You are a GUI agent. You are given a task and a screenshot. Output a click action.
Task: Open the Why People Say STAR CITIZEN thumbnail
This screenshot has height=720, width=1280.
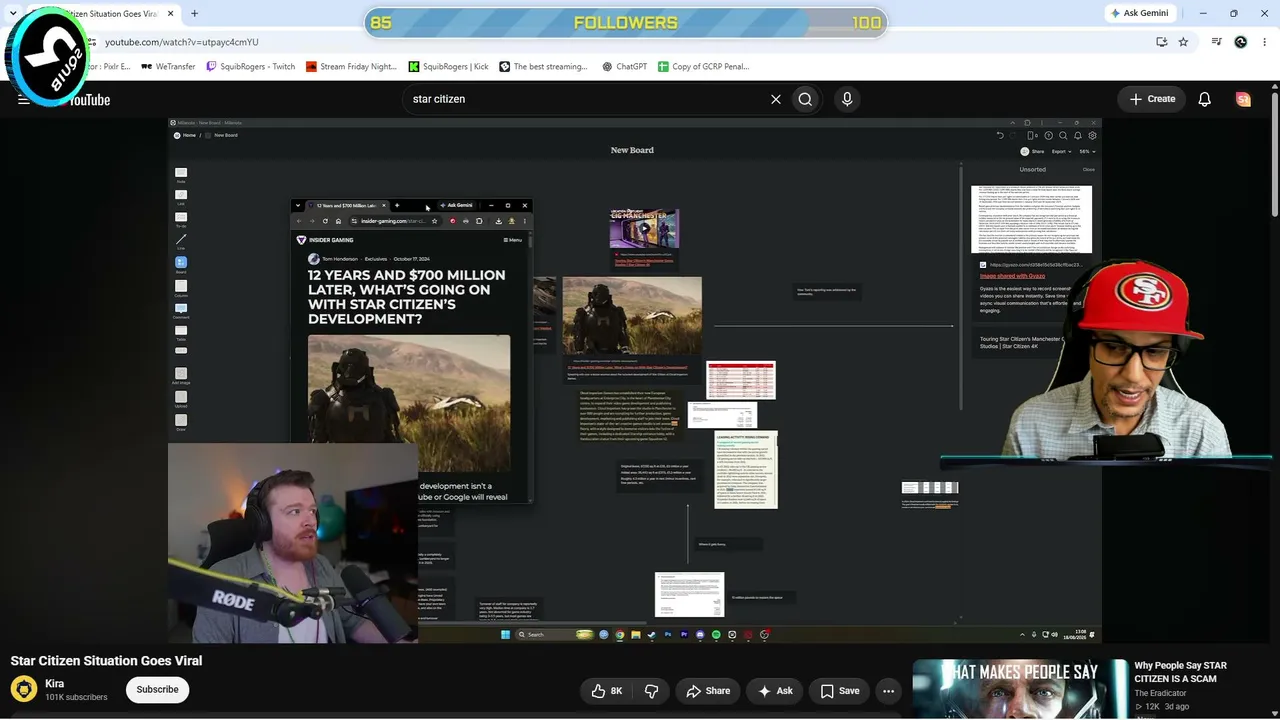[1020, 690]
